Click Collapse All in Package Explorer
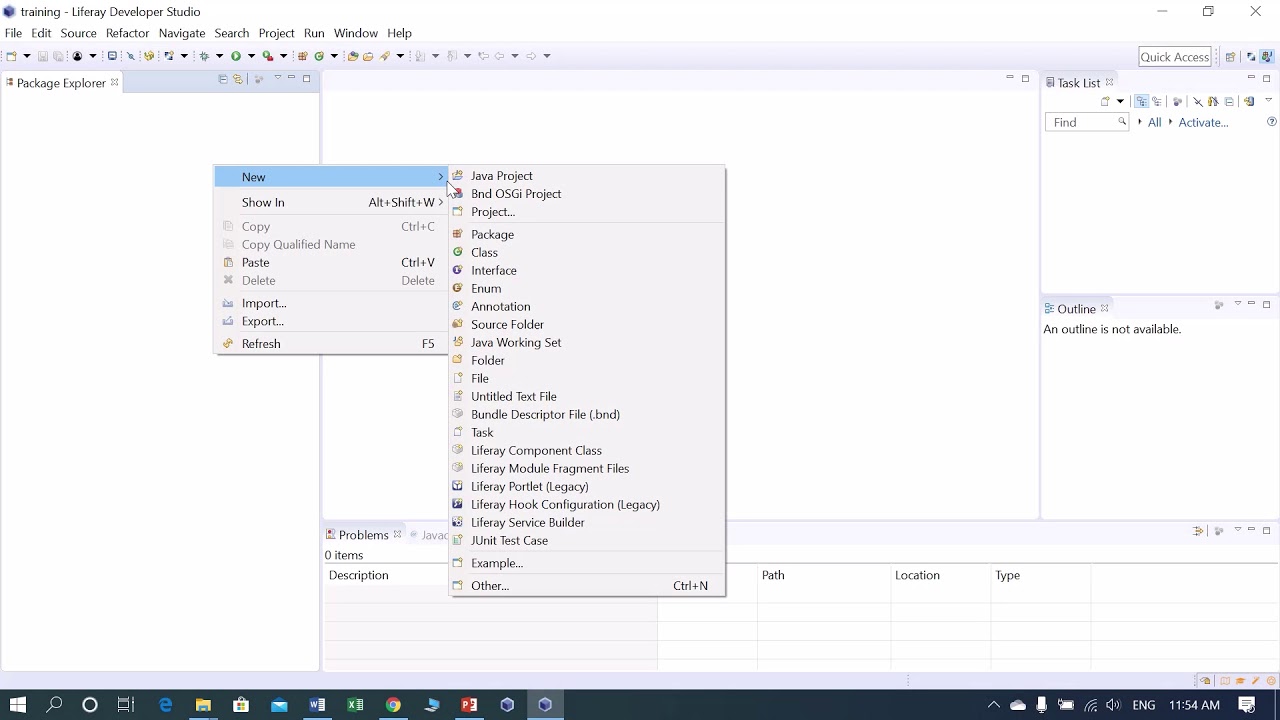The height and width of the screenshot is (720, 1280). coord(223,79)
